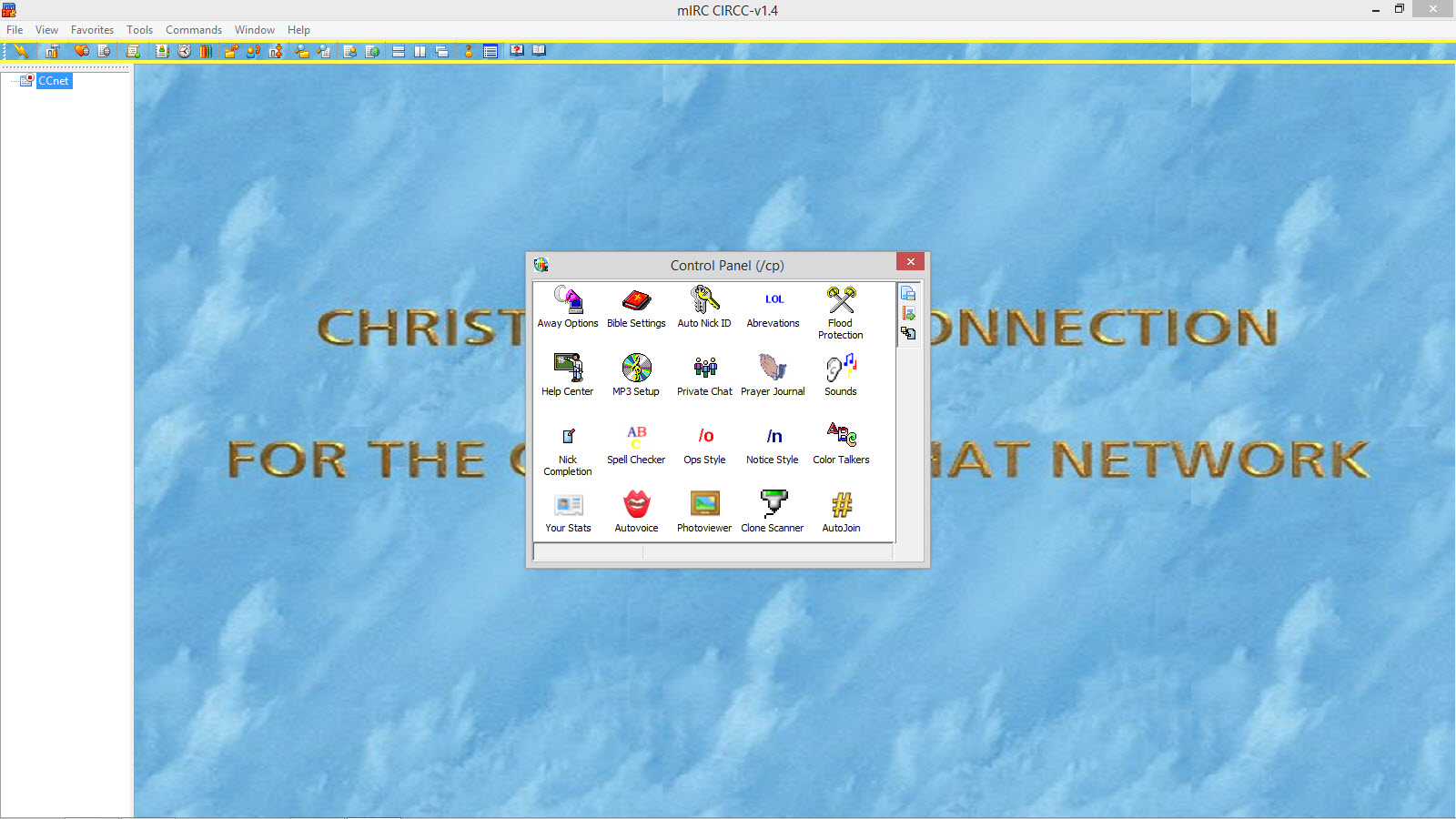Click the red question mark help icon

(x=517, y=50)
